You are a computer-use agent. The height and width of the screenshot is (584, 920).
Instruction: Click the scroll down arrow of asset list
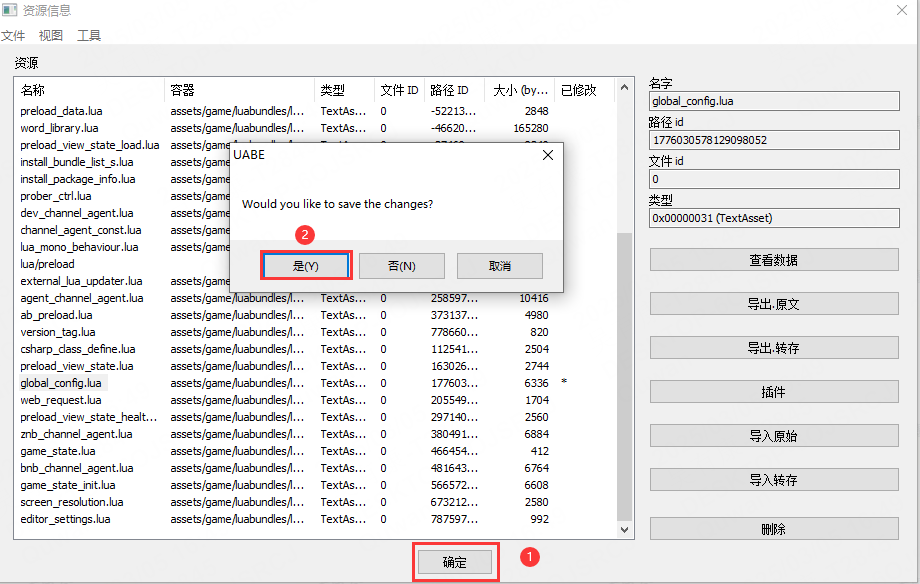click(626, 530)
